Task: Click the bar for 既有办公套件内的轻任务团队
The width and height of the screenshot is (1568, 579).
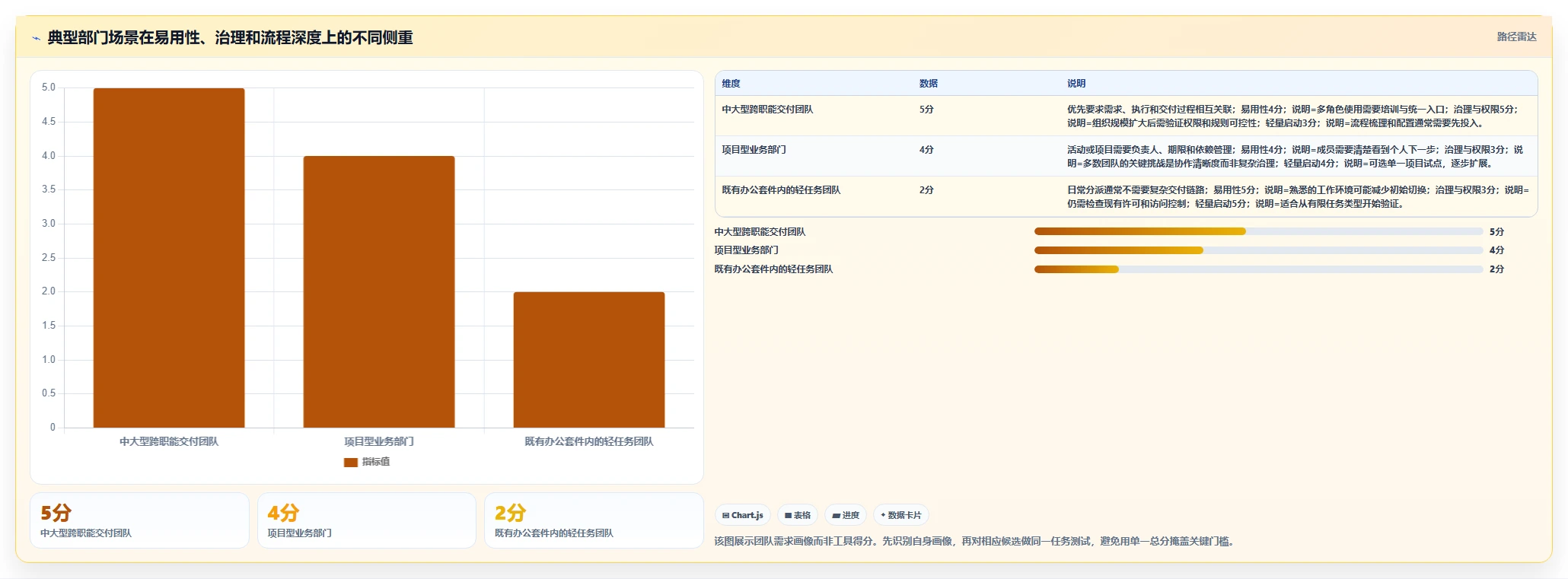Action: [x=589, y=360]
